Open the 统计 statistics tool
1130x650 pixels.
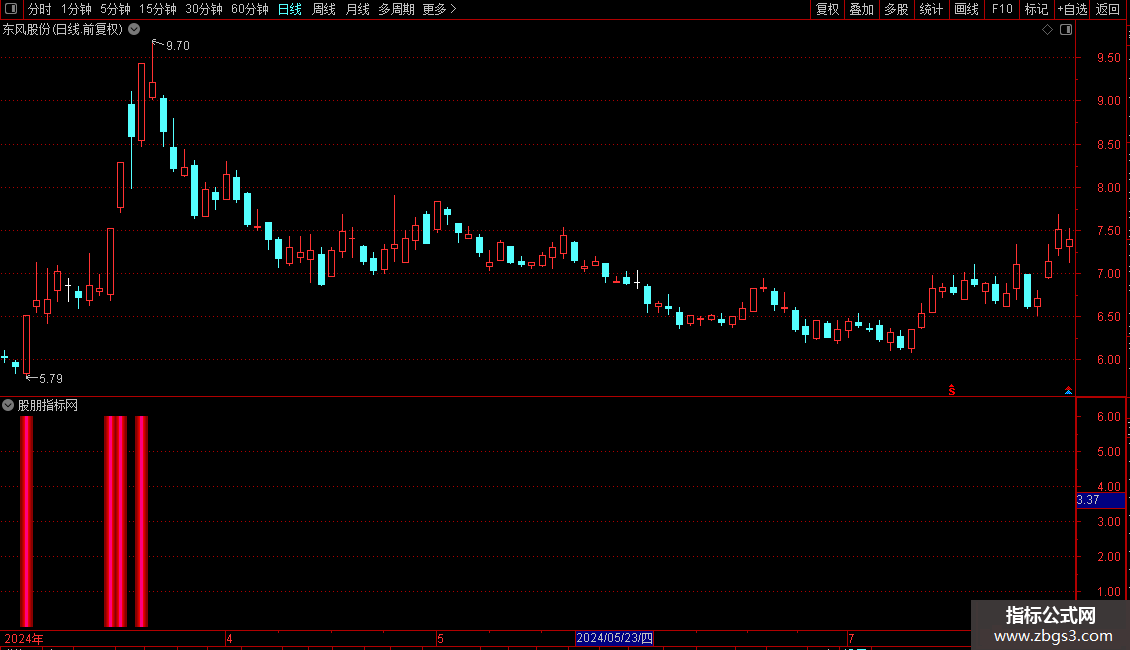[931, 9]
